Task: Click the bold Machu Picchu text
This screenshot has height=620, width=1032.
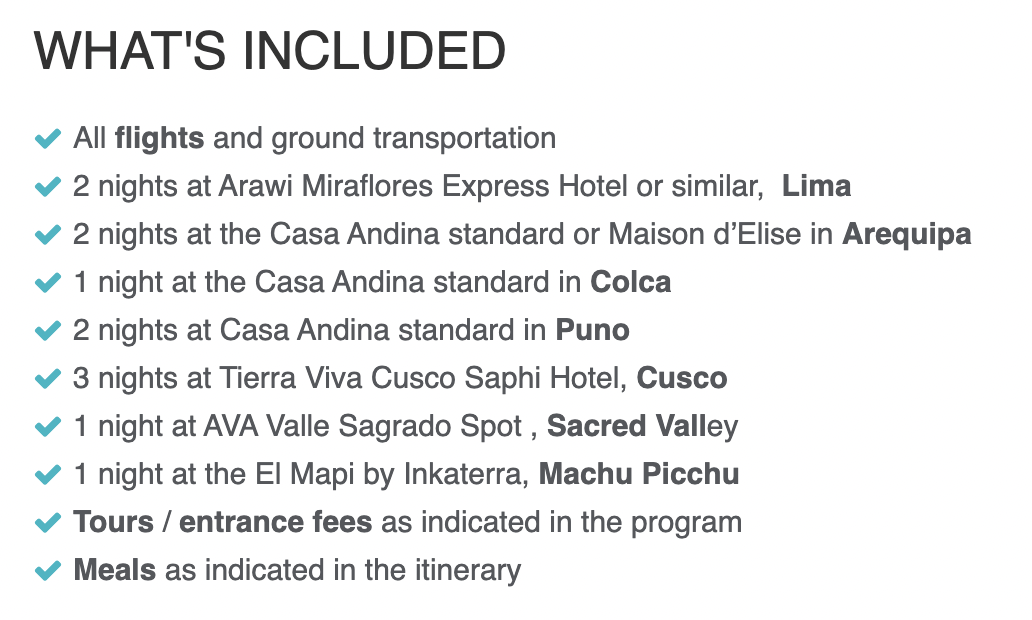Action: click(x=639, y=475)
